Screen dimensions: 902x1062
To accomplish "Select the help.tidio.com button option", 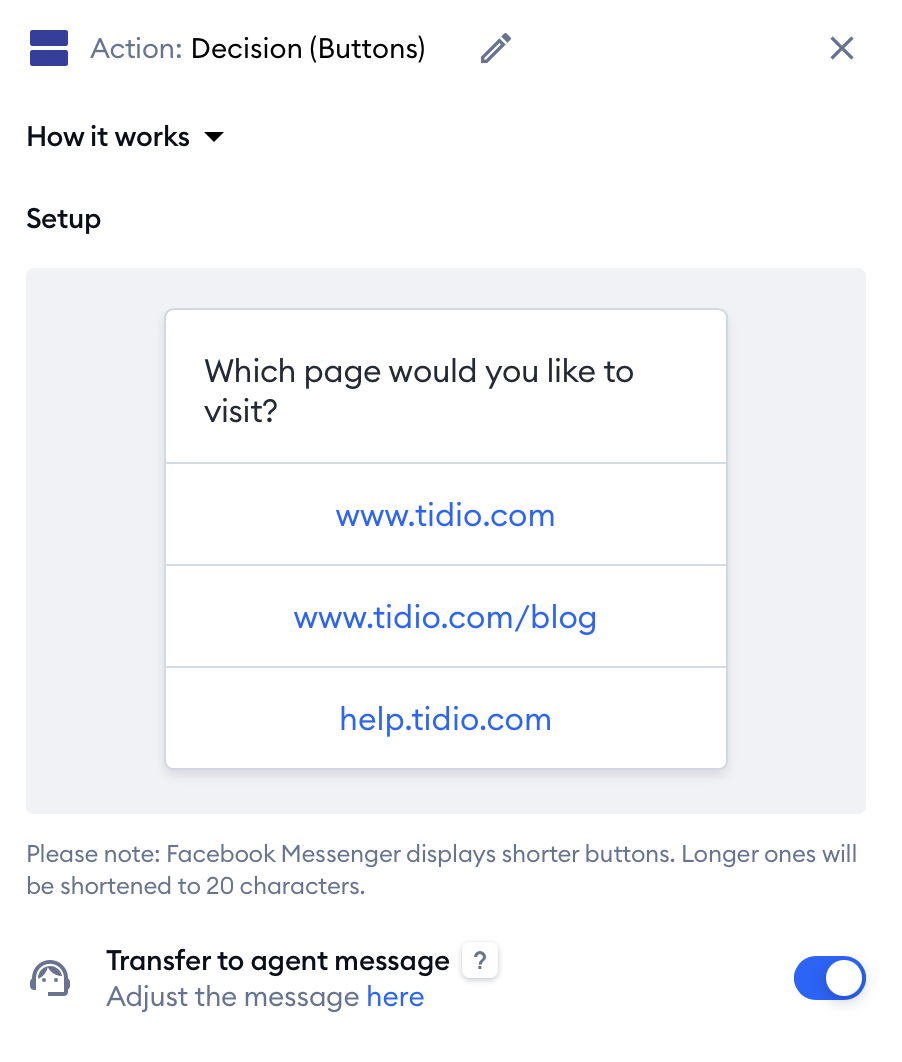I will (445, 720).
